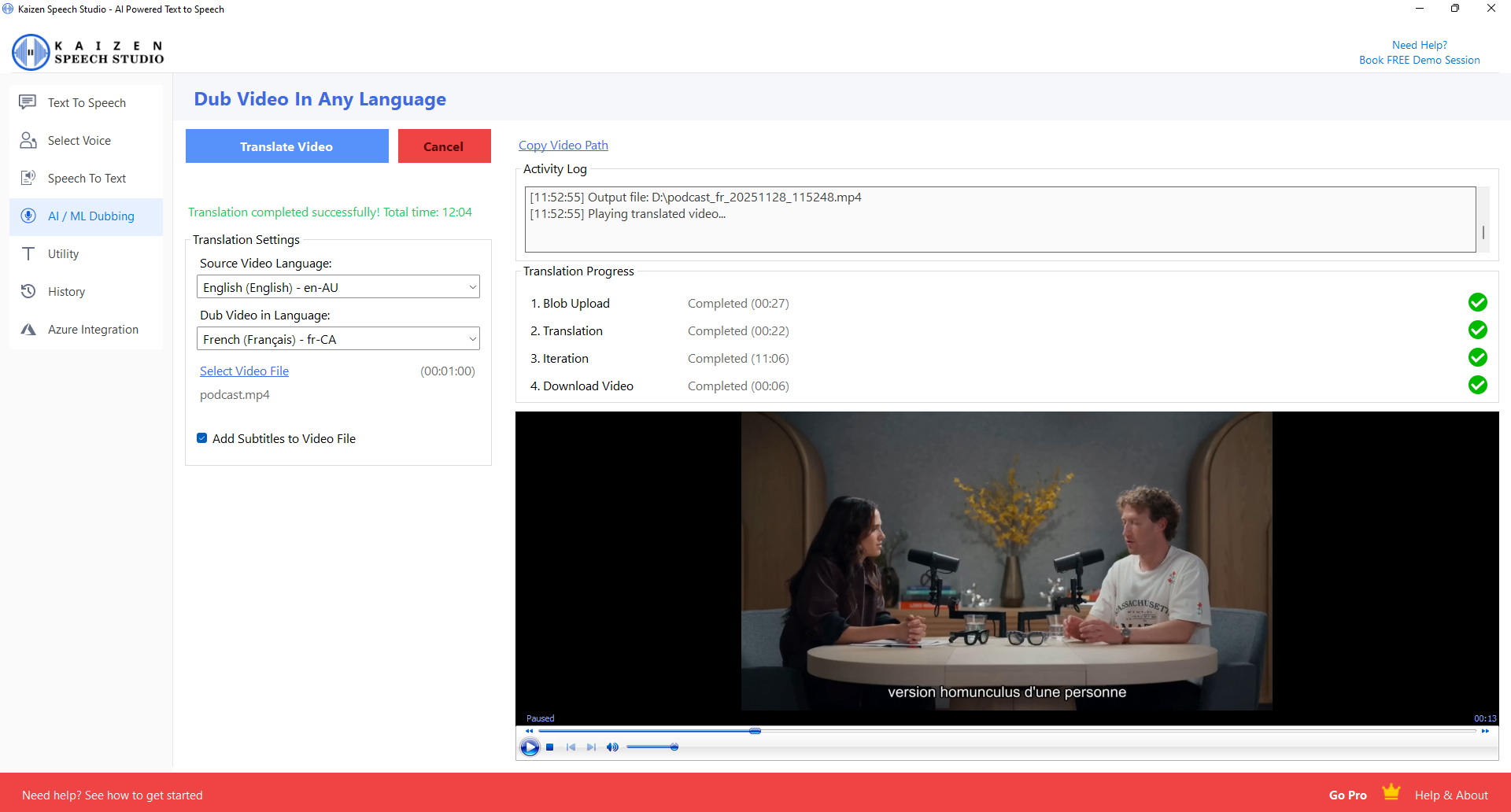The width and height of the screenshot is (1511, 812).
Task: Skip forward using the next track icon
Action: pos(591,747)
